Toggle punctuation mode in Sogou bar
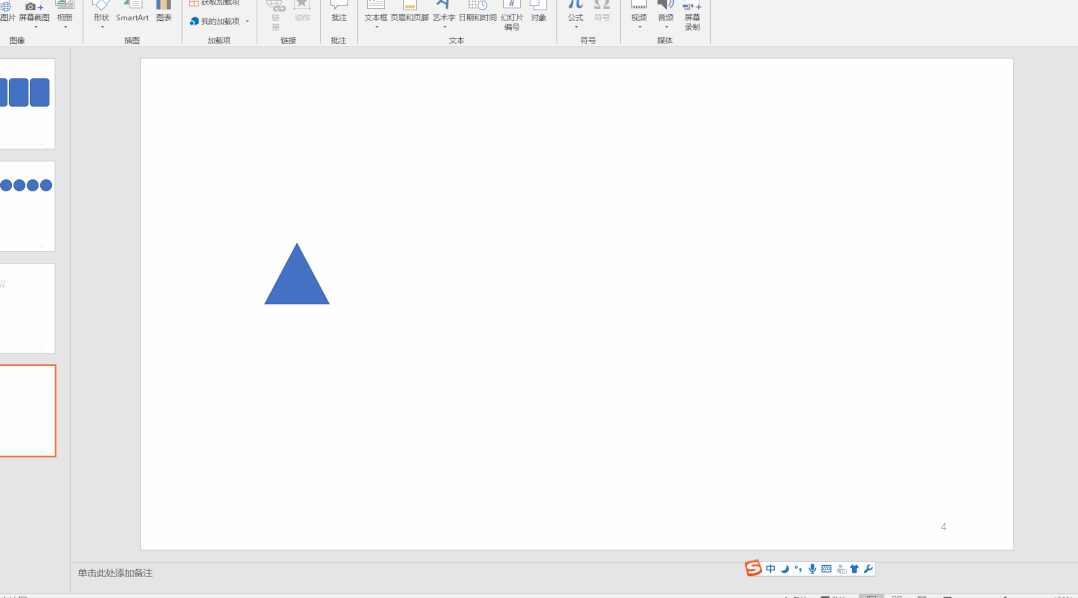 [798, 568]
